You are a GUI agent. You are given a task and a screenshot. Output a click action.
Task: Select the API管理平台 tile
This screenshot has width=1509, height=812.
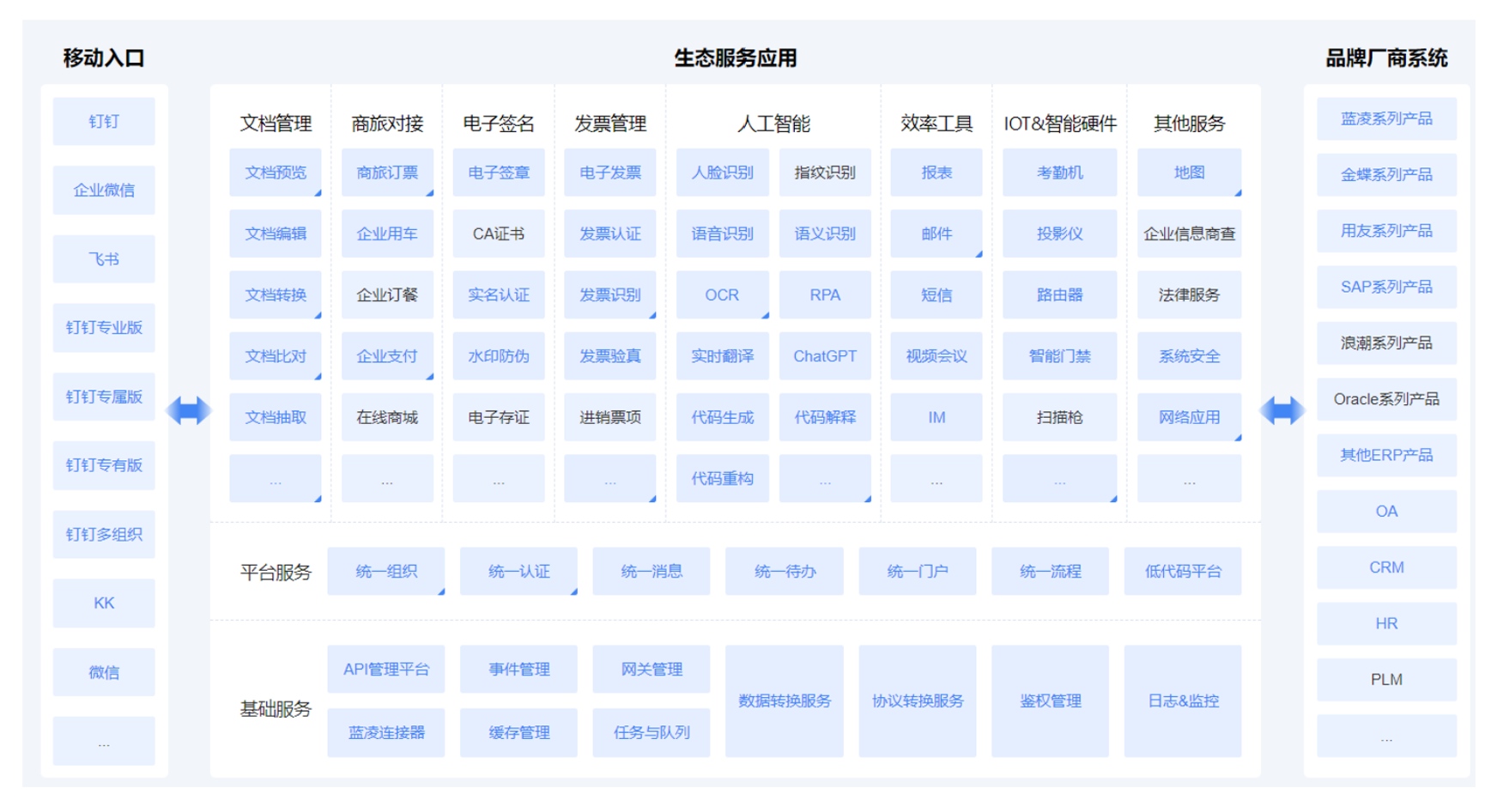coord(386,670)
